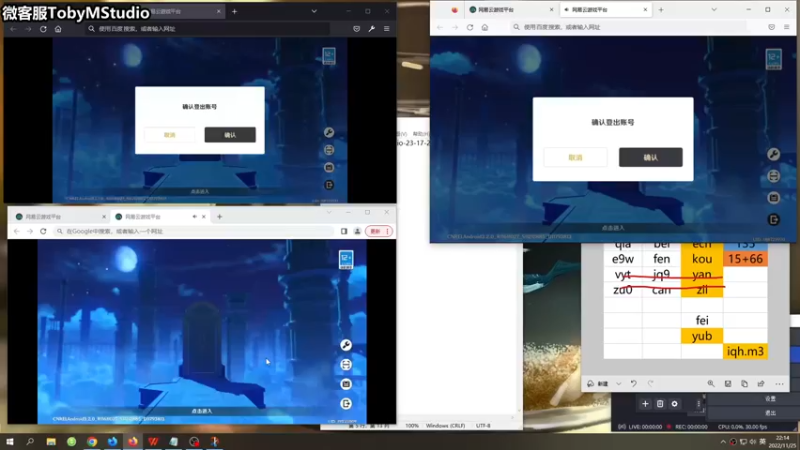
Task: Click 取消 in top-right Firefox logout dialog
Action: point(576,157)
